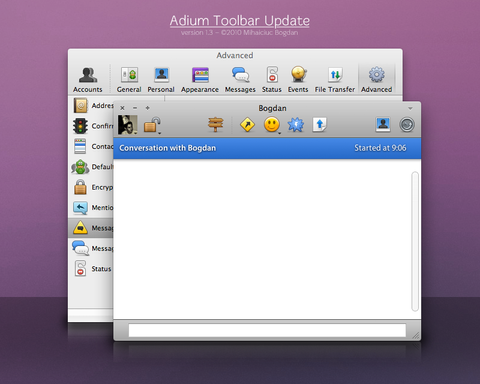The image size is (480, 384).
Task: Open the Personal preferences pane
Action: tap(161, 79)
